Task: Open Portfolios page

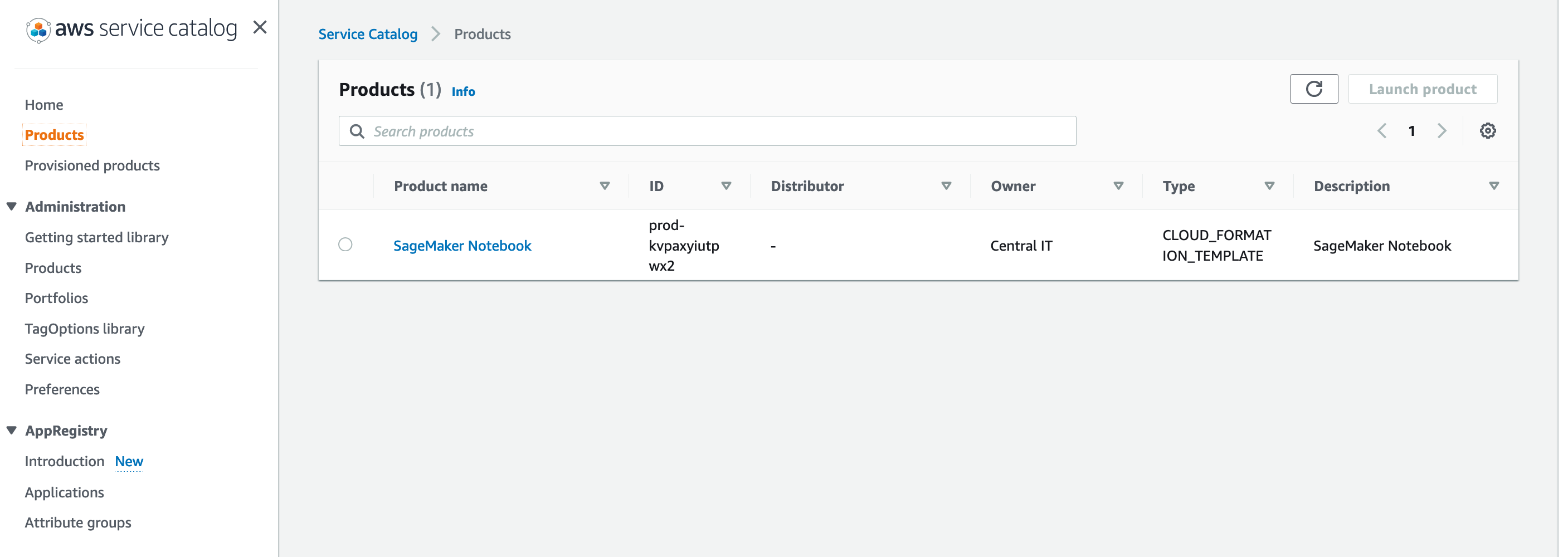Action: (x=56, y=299)
